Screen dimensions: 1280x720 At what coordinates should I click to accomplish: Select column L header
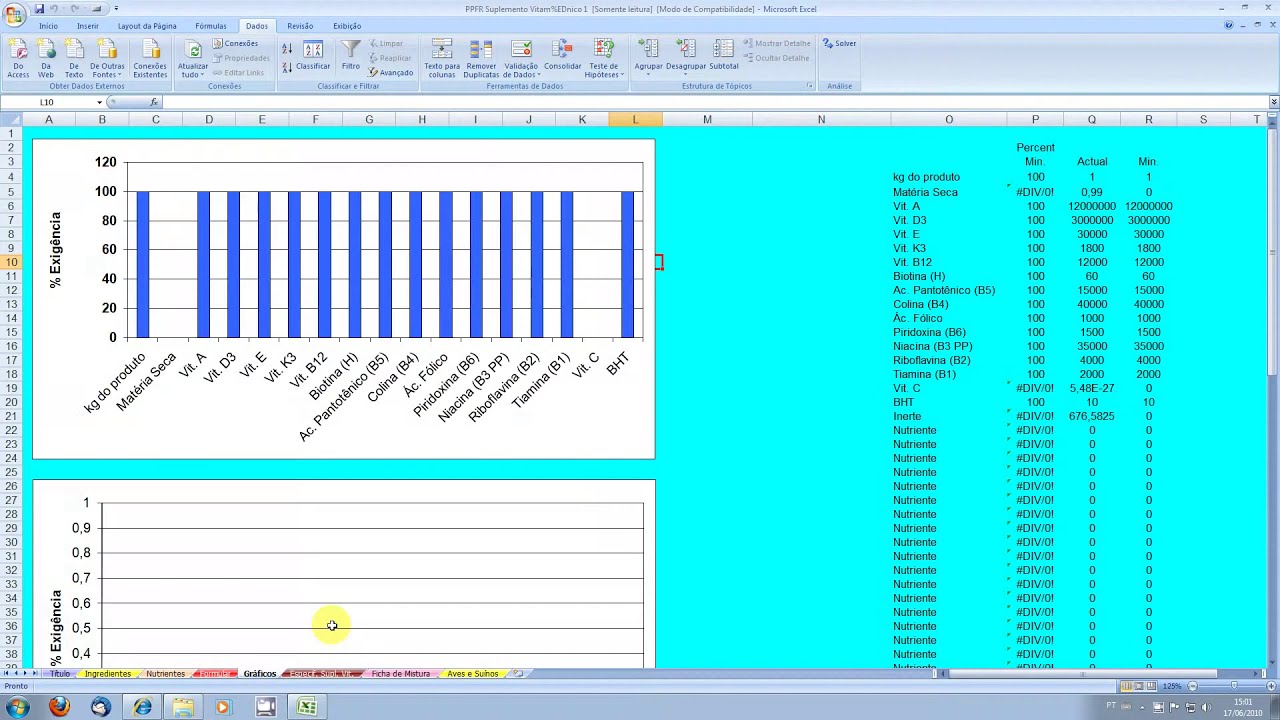coord(635,120)
